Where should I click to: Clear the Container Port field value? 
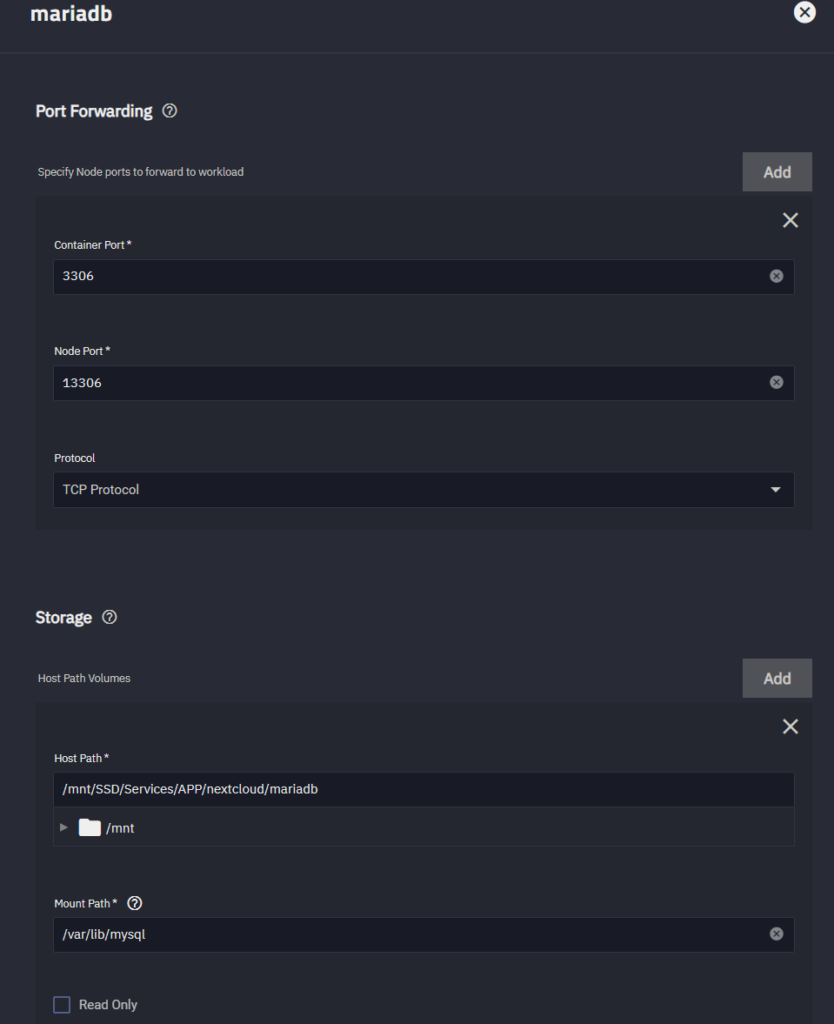pyautogui.click(x=776, y=276)
